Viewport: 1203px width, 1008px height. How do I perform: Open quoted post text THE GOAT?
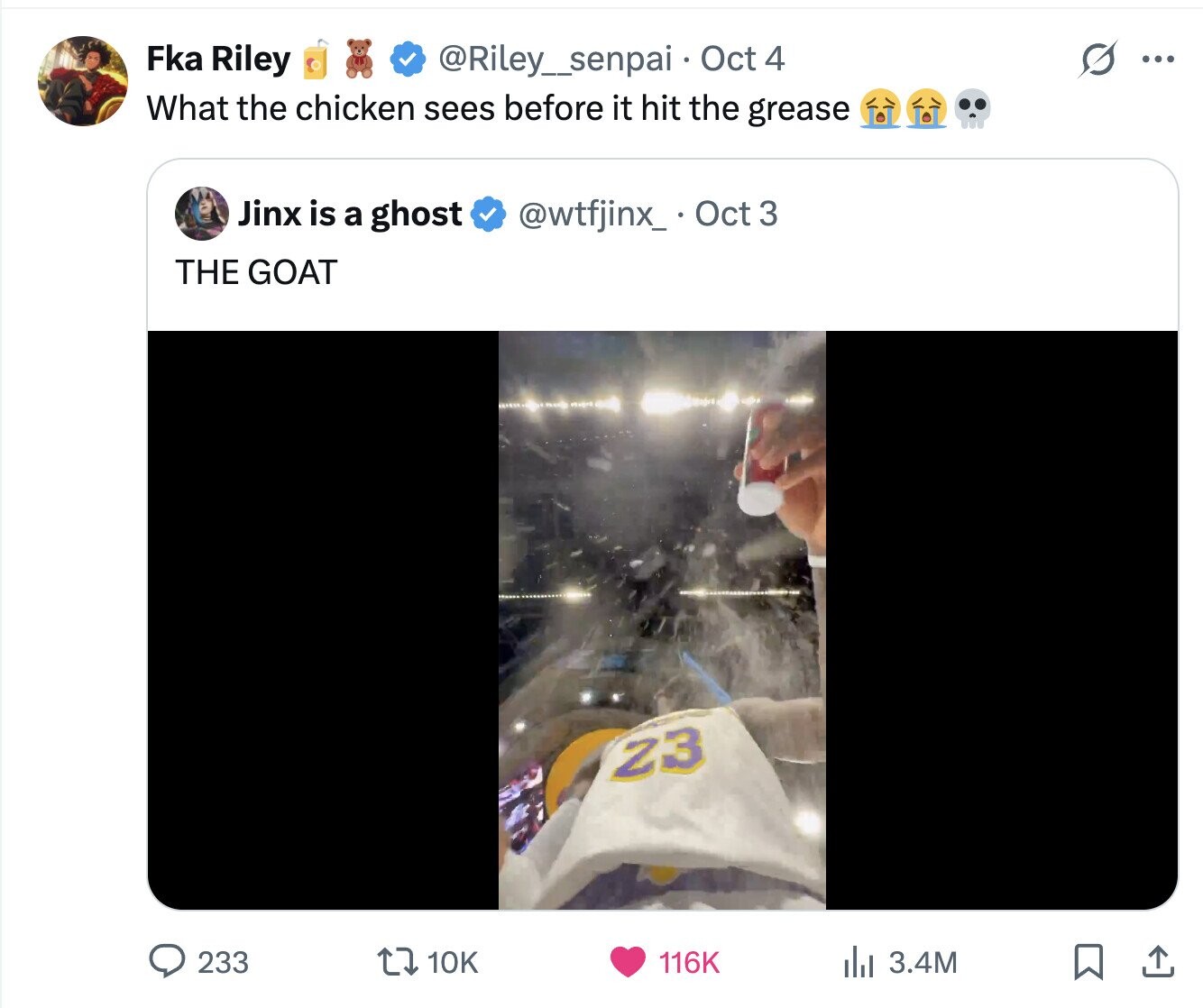(256, 272)
